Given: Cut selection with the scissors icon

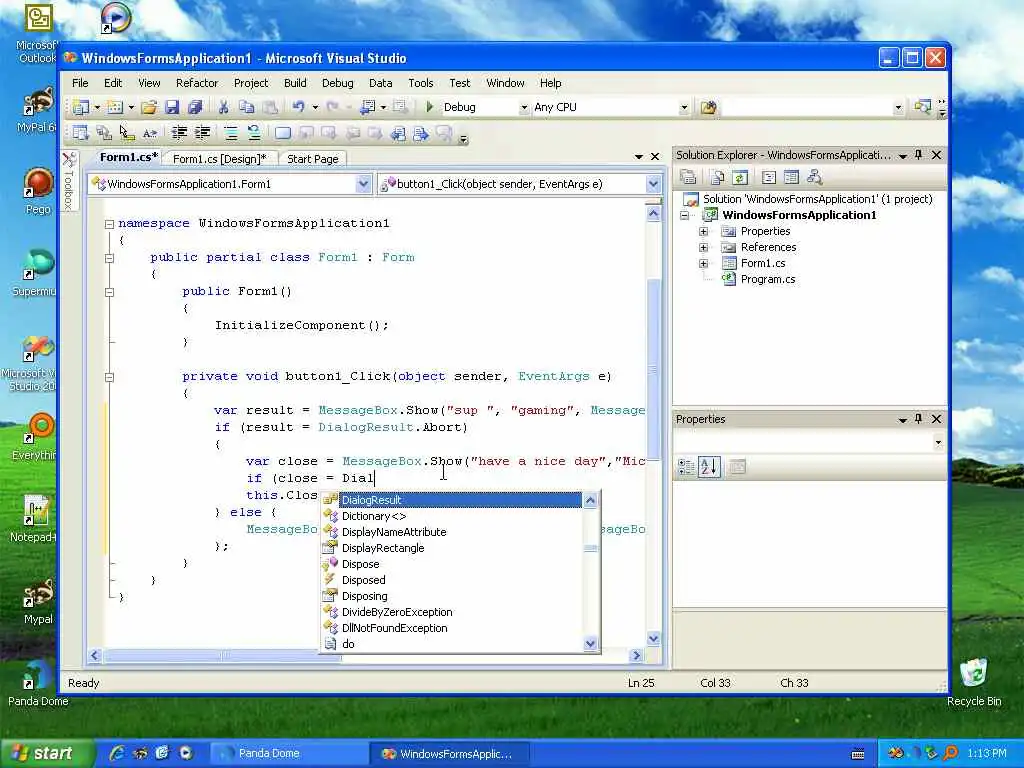Looking at the screenshot, I should tap(223, 107).
